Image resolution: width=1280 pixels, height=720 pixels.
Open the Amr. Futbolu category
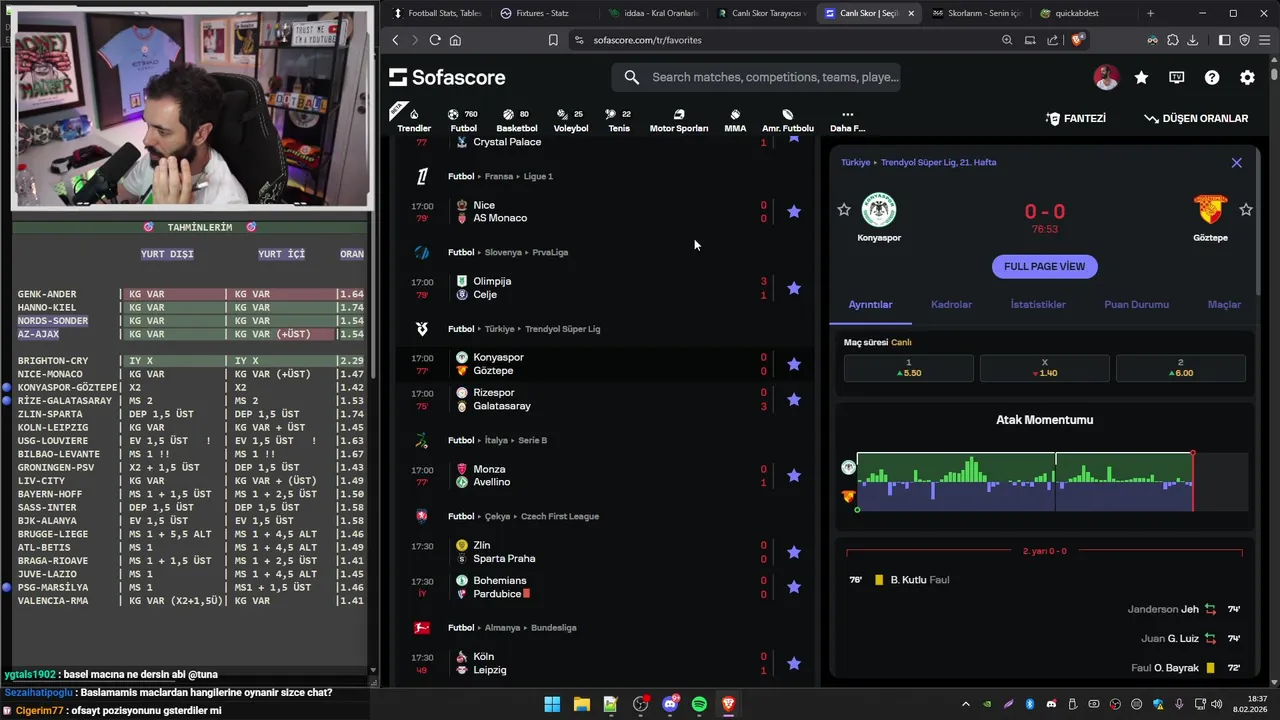coord(788,120)
